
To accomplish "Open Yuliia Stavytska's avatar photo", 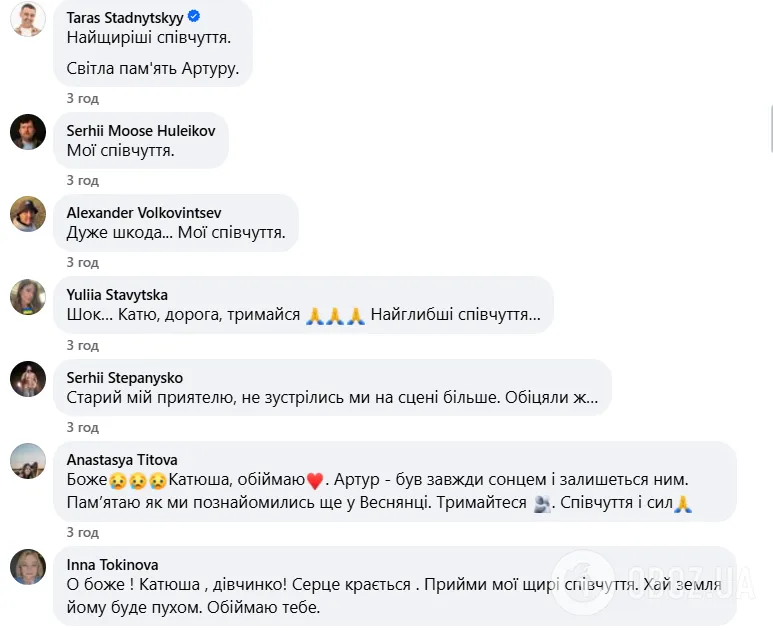I will pyautogui.click(x=28, y=296).
